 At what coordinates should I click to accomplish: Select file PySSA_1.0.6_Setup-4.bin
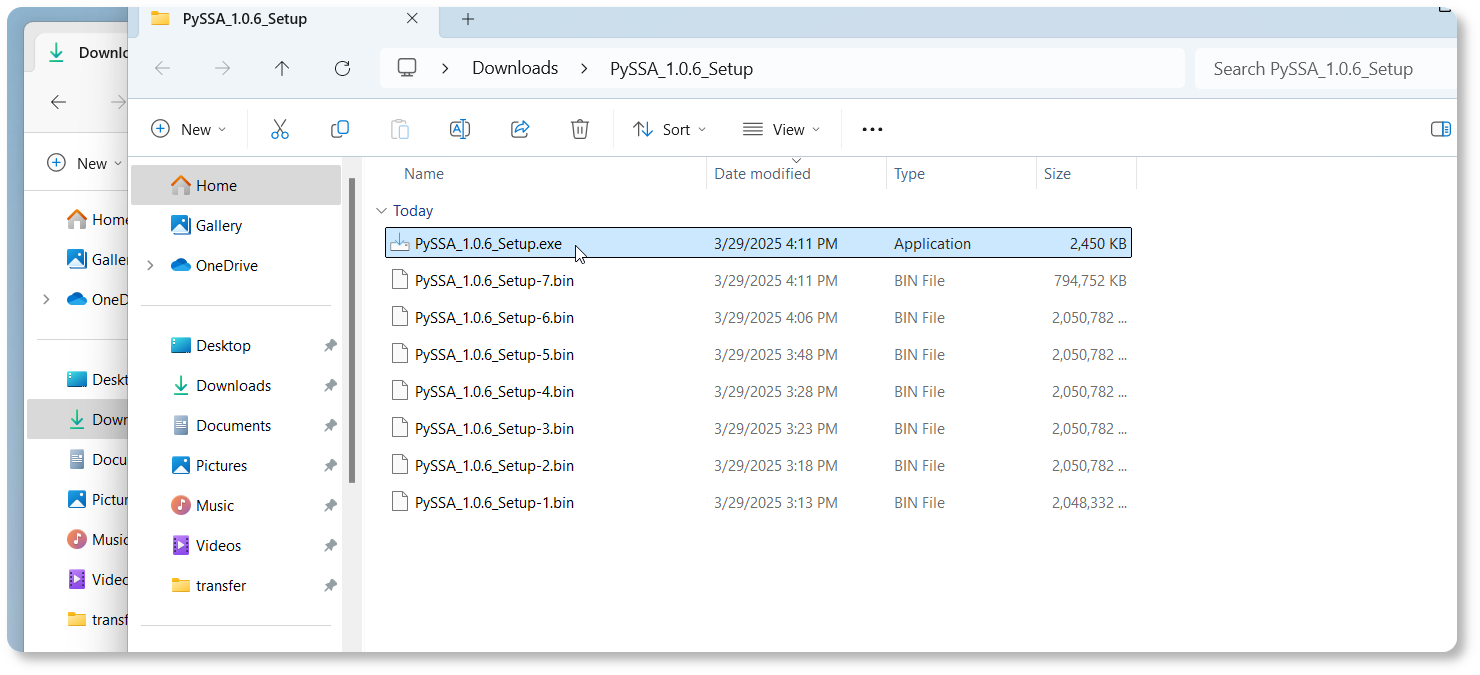[x=758, y=392]
